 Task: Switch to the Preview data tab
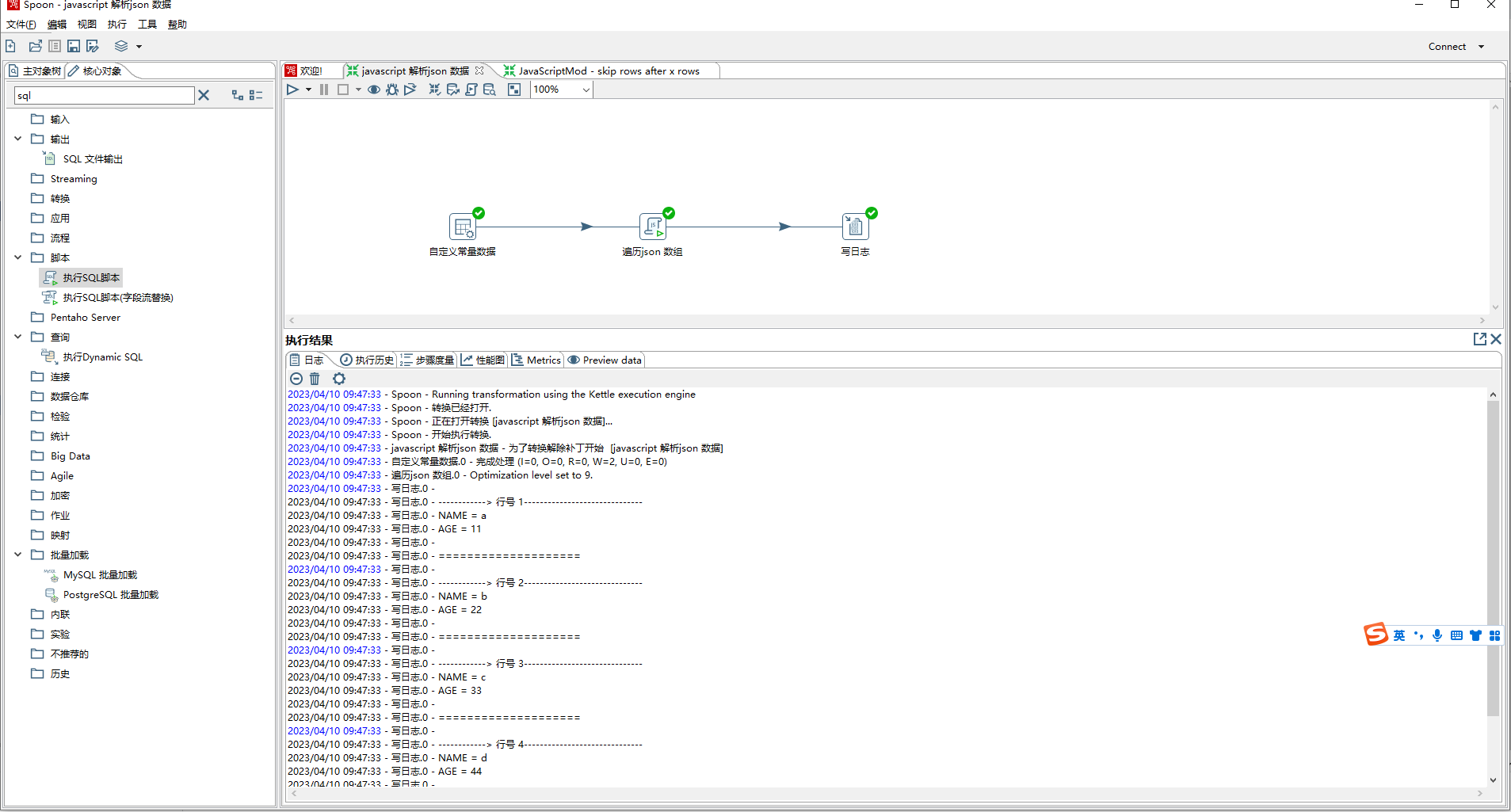(605, 360)
